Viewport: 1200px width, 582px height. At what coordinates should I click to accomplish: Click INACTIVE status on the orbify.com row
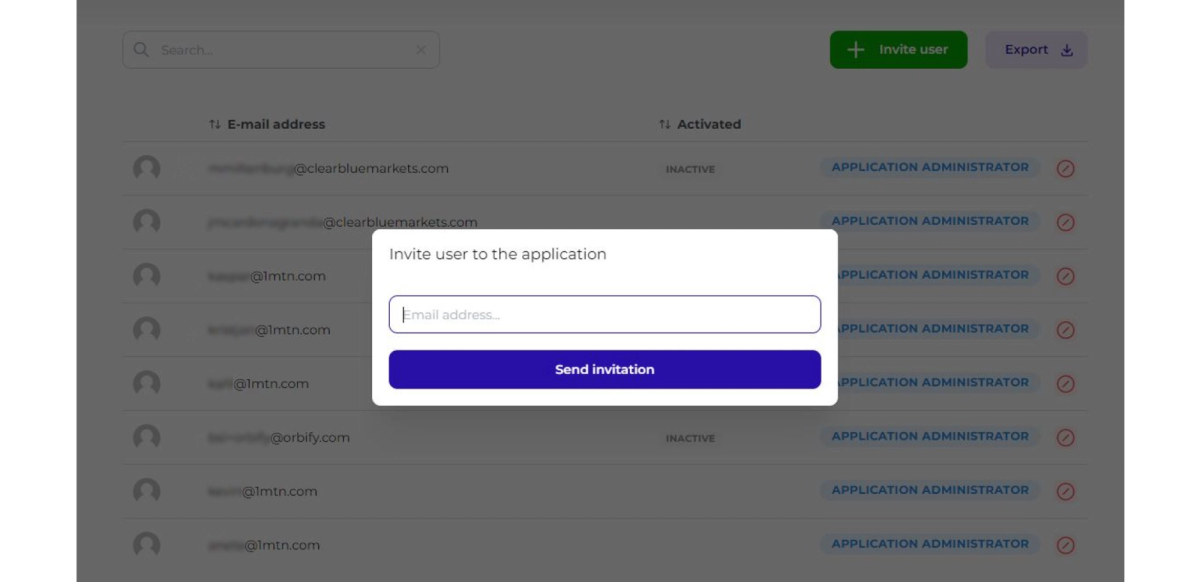[690, 438]
